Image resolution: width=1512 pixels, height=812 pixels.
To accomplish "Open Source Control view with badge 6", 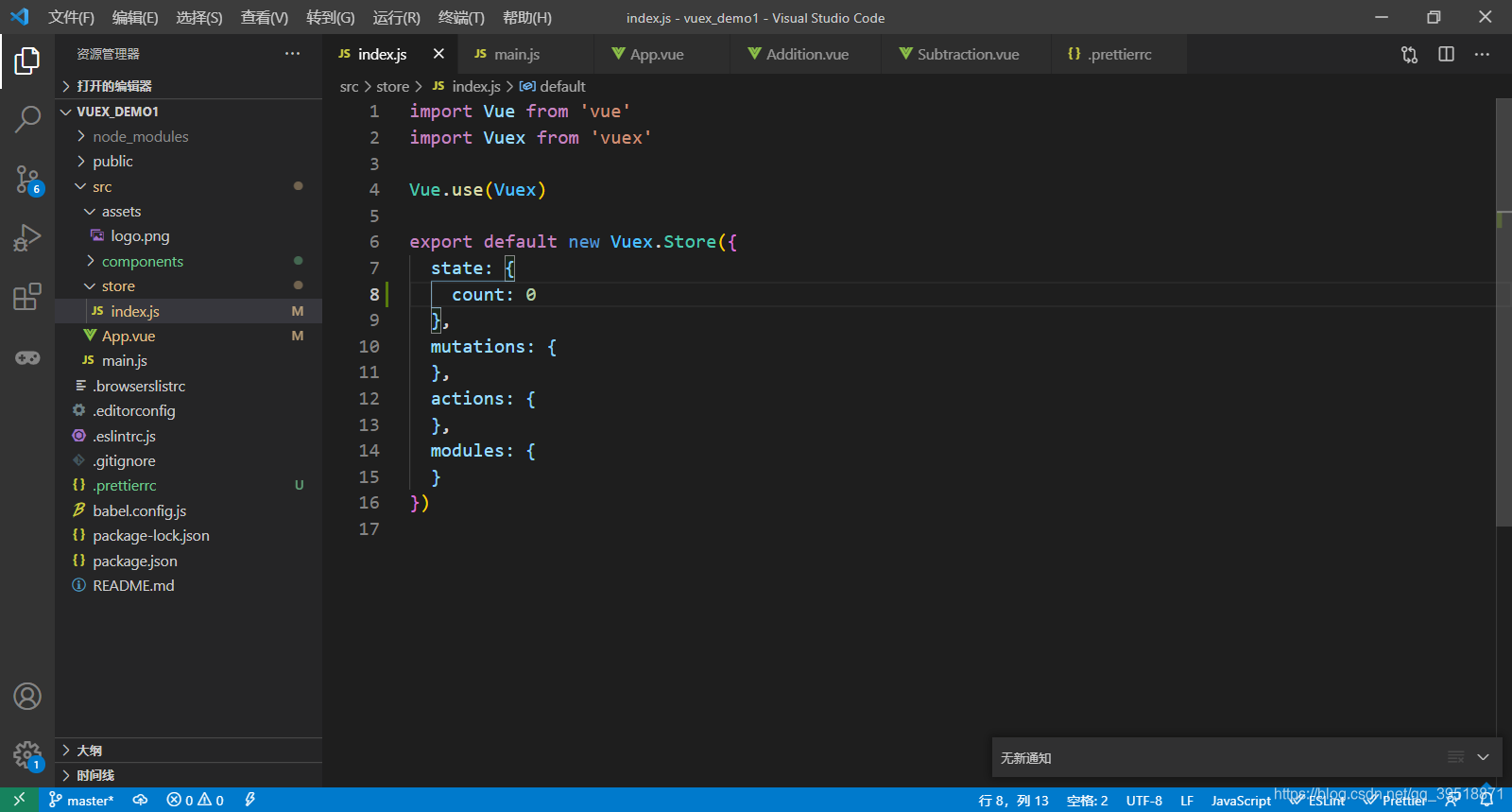I will [27, 180].
